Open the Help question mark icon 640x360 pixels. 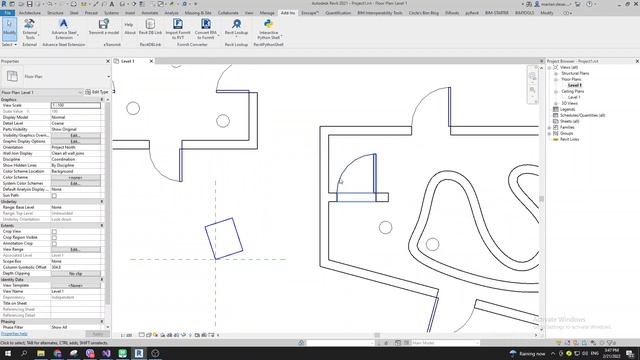click(x=589, y=4)
